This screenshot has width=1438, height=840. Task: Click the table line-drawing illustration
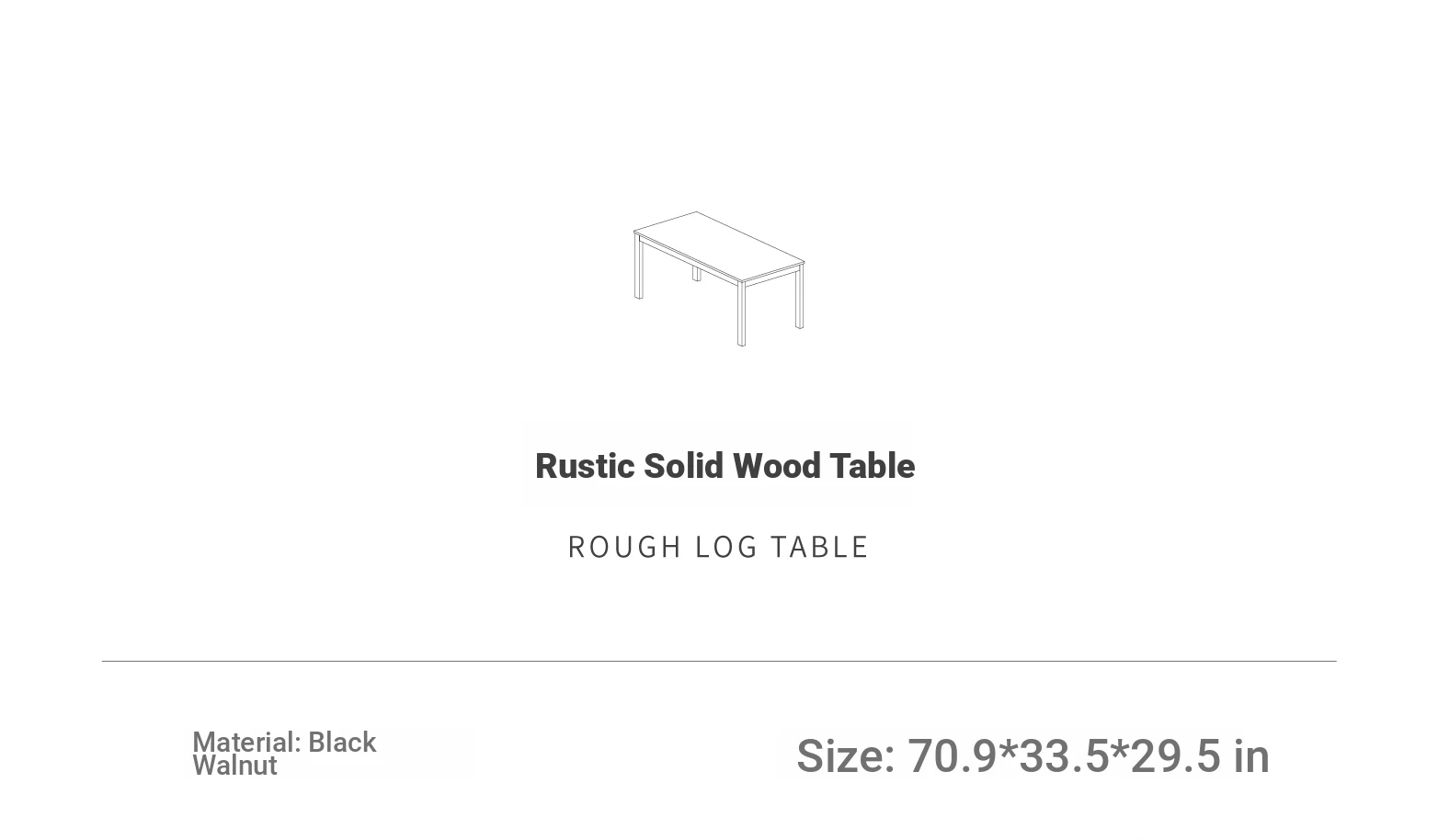719,279
